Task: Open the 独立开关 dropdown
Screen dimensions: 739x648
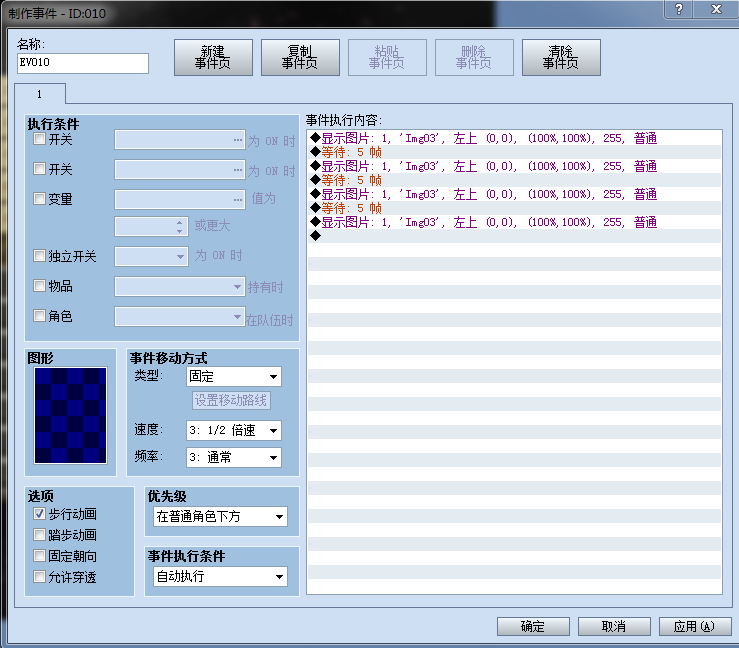Action: tap(151, 256)
